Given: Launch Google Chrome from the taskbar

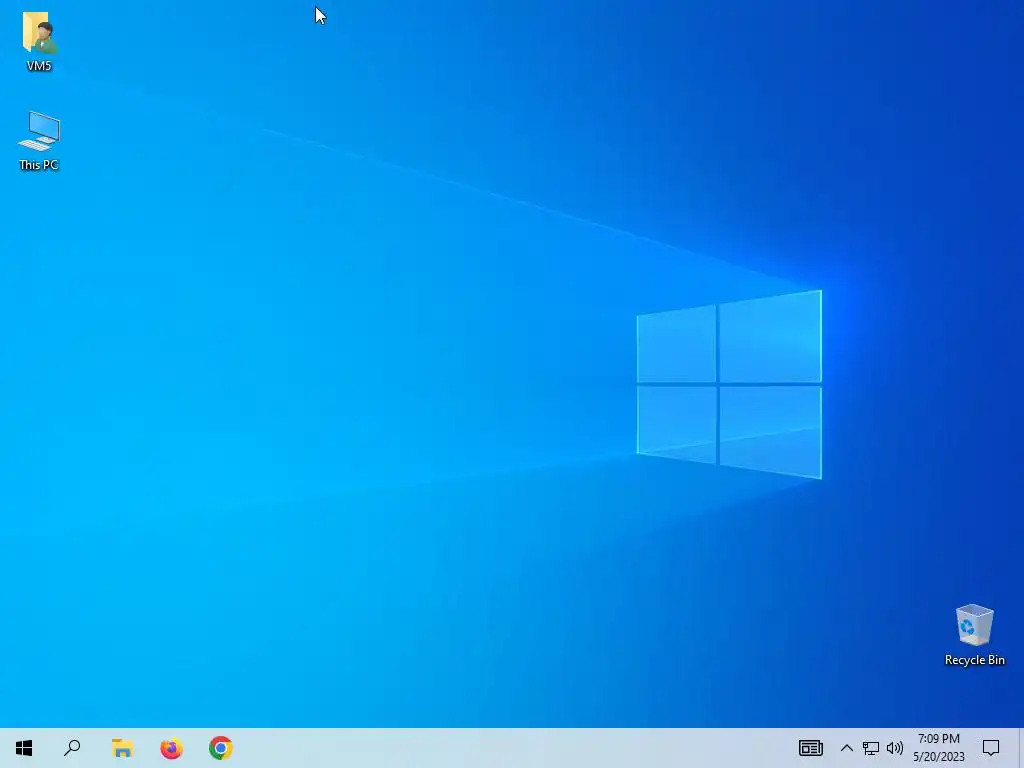Looking at the screenshot, I should [x=221, y=748].
